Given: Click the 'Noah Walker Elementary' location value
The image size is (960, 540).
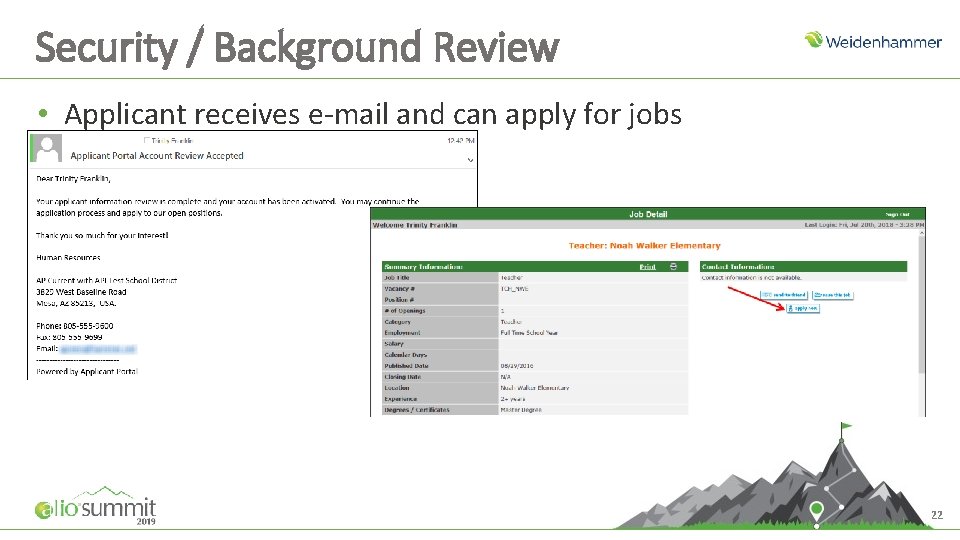Looking at the screenshot, I should click(534, 388).
